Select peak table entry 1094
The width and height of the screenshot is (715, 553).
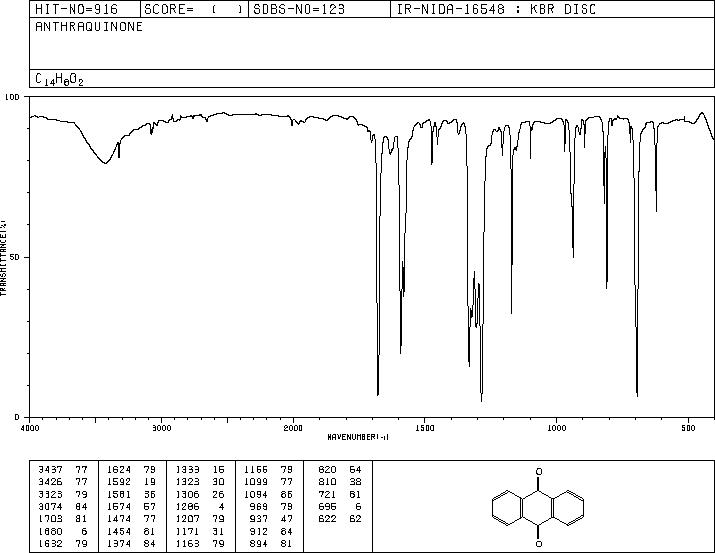pos(256,494)
